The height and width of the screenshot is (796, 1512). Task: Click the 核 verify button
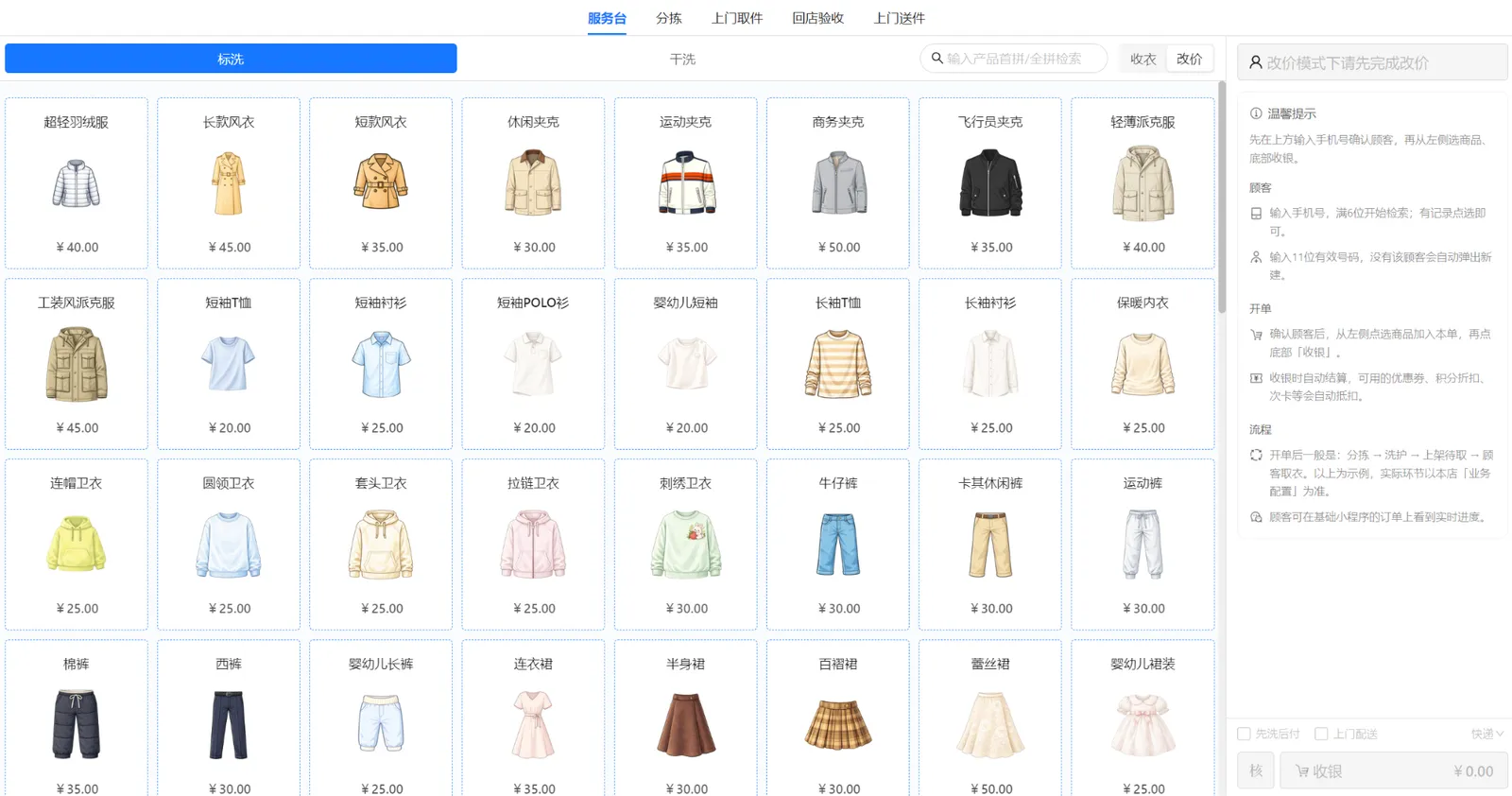click(1256, 771)
